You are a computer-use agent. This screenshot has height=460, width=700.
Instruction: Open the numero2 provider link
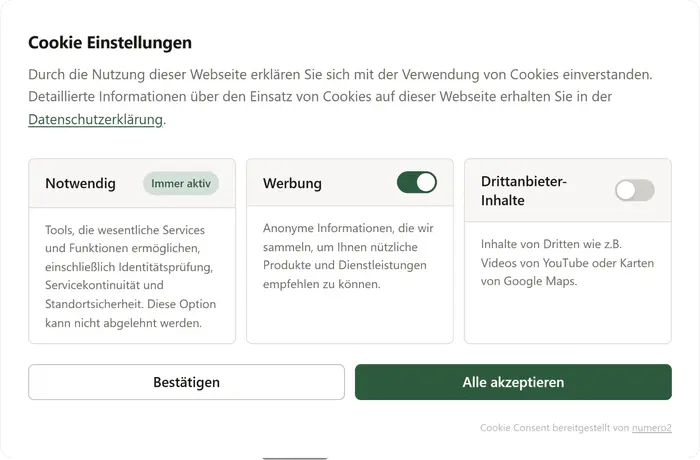(651, 428)
